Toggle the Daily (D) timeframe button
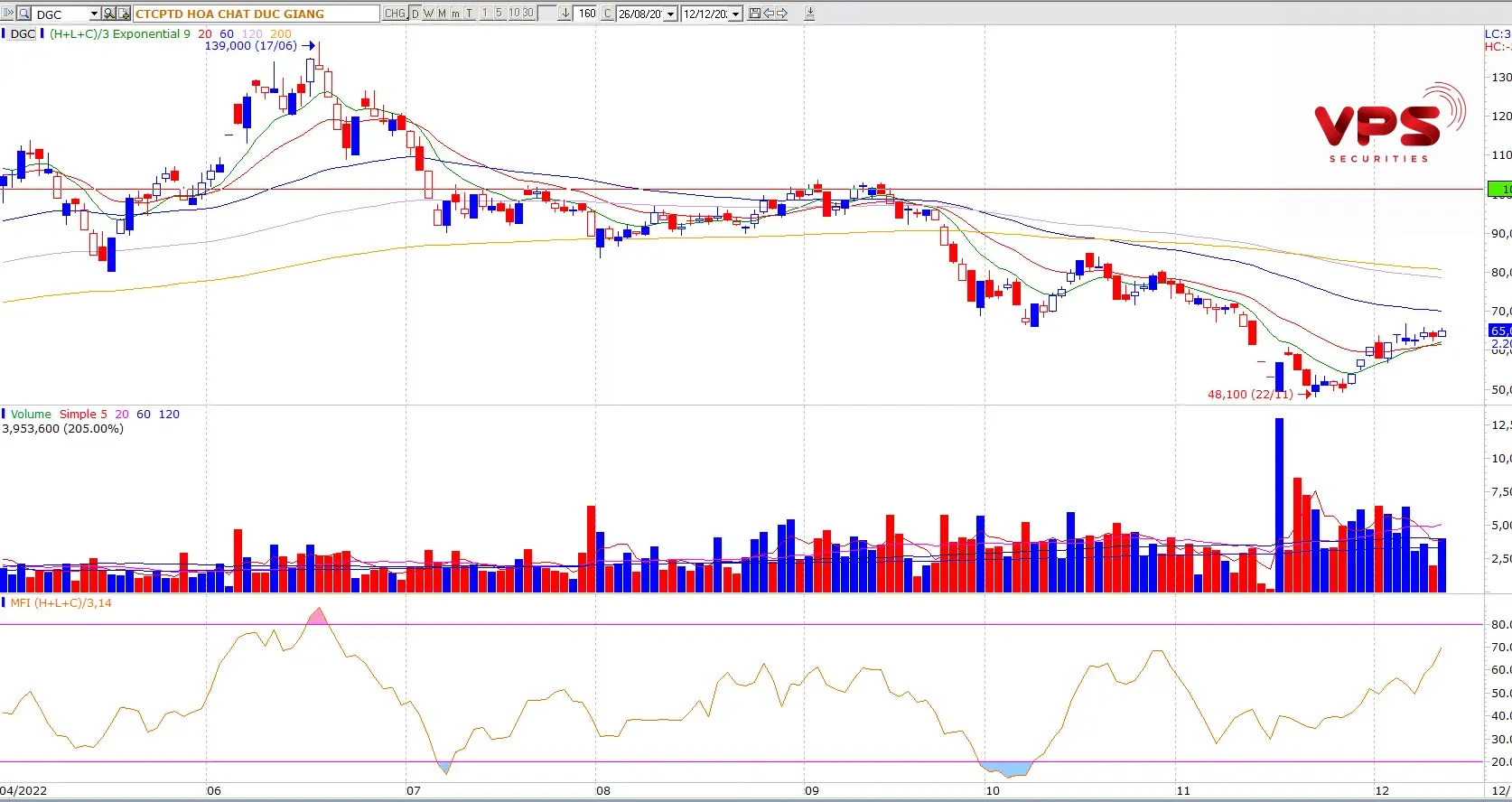 pyautogui.click(x=415, y=14)
